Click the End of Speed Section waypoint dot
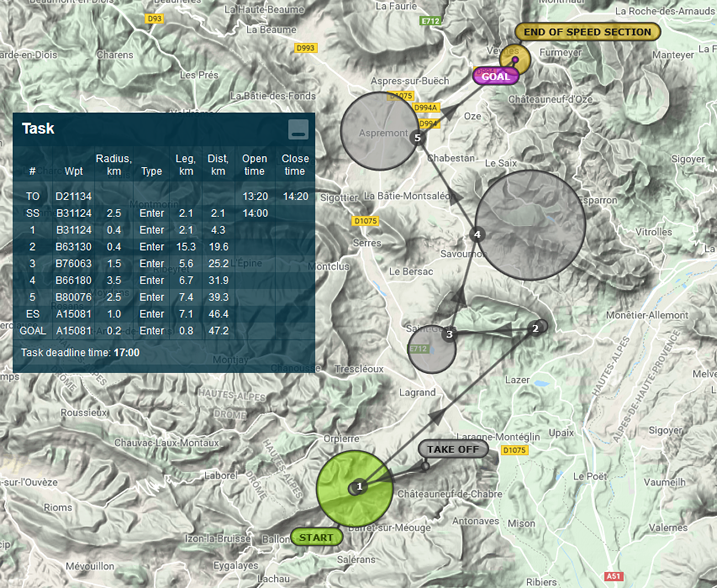 coord(515,59)
